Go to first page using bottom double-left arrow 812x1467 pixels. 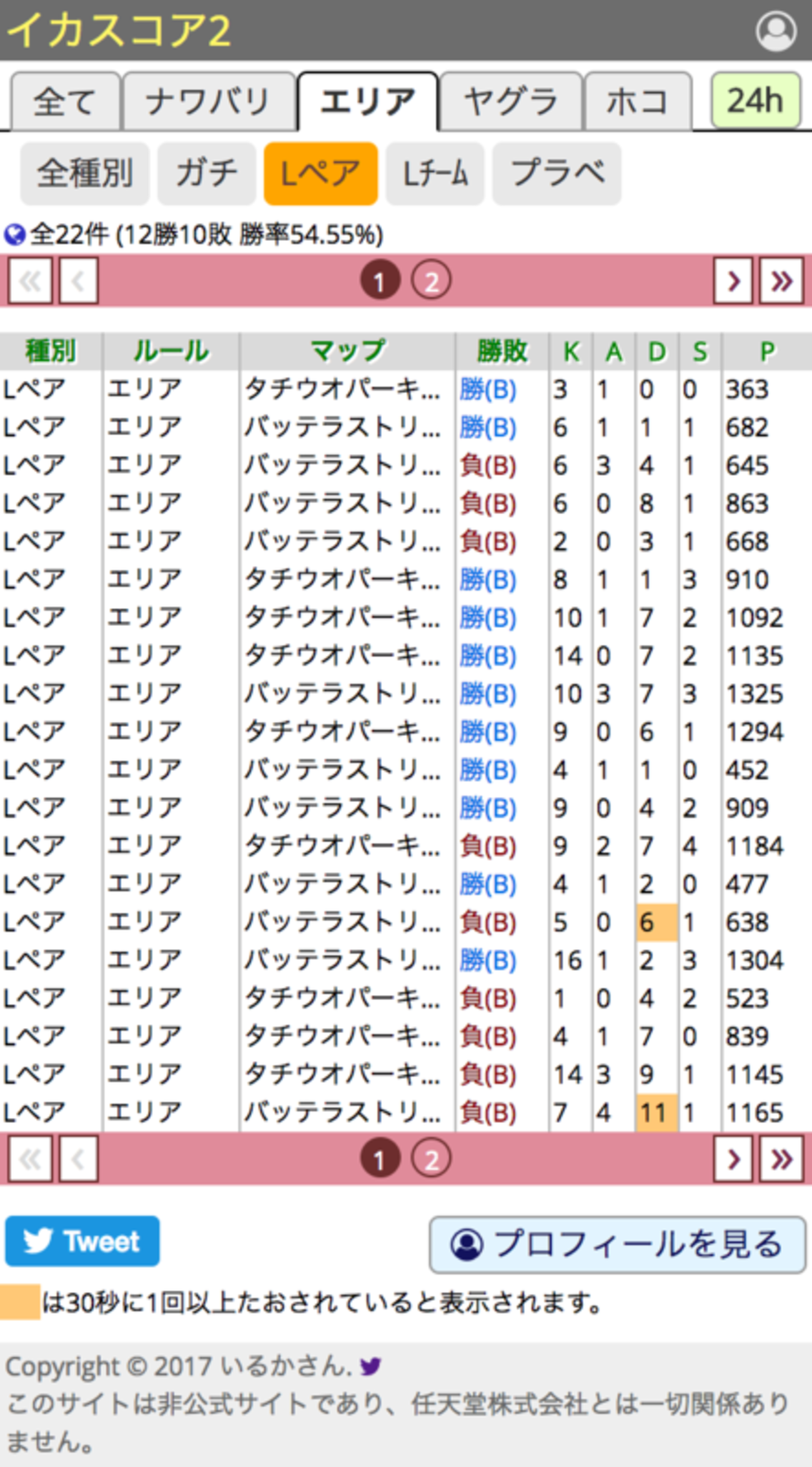point(30,1158)
